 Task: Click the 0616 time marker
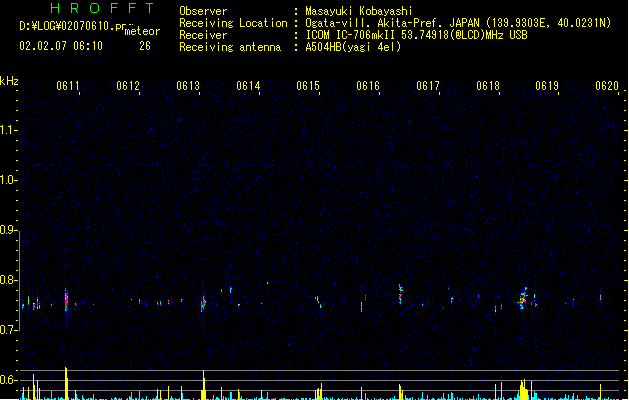point(368,86)
